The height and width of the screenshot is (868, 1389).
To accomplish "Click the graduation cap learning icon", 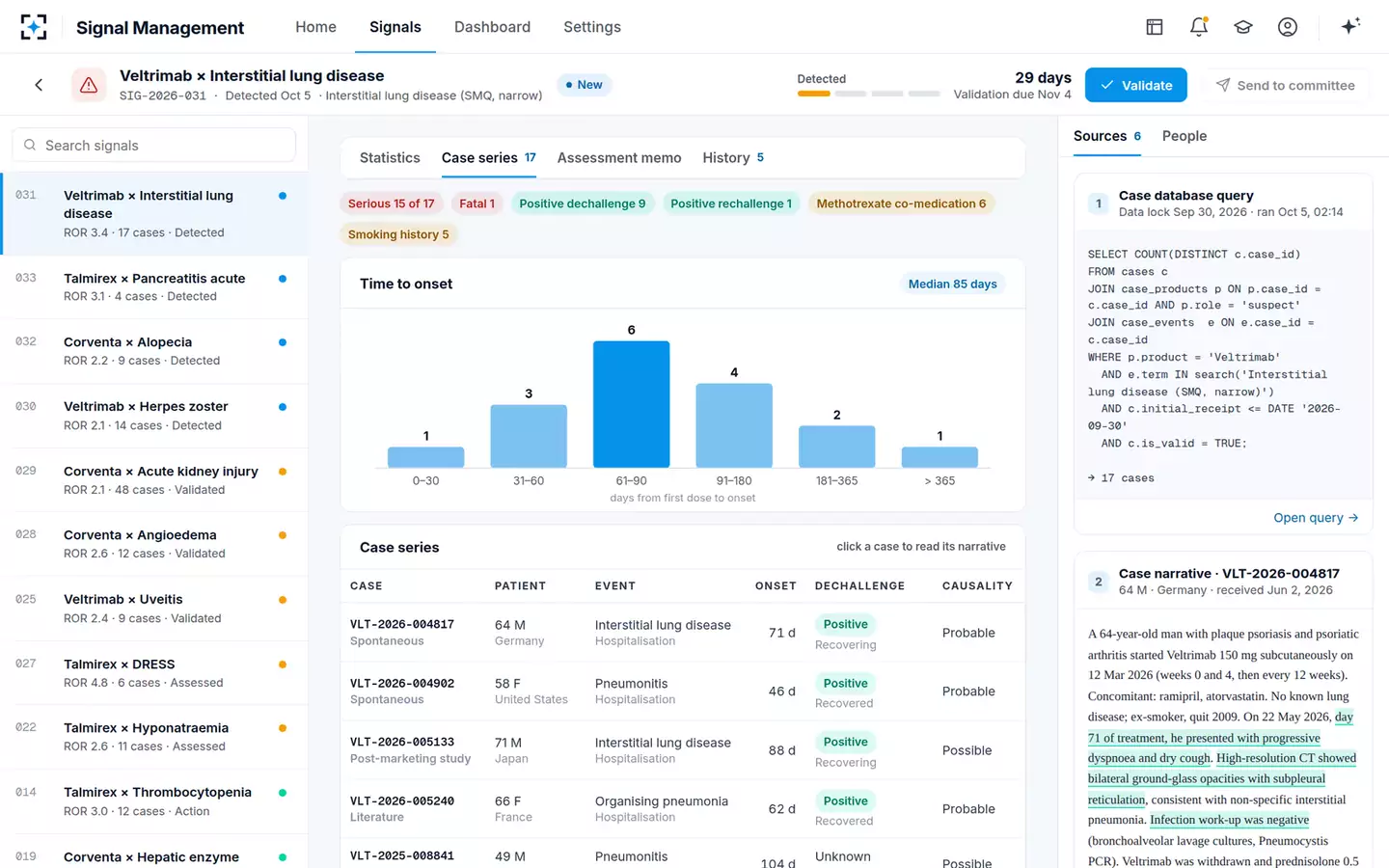I will tap(1243, 27).
